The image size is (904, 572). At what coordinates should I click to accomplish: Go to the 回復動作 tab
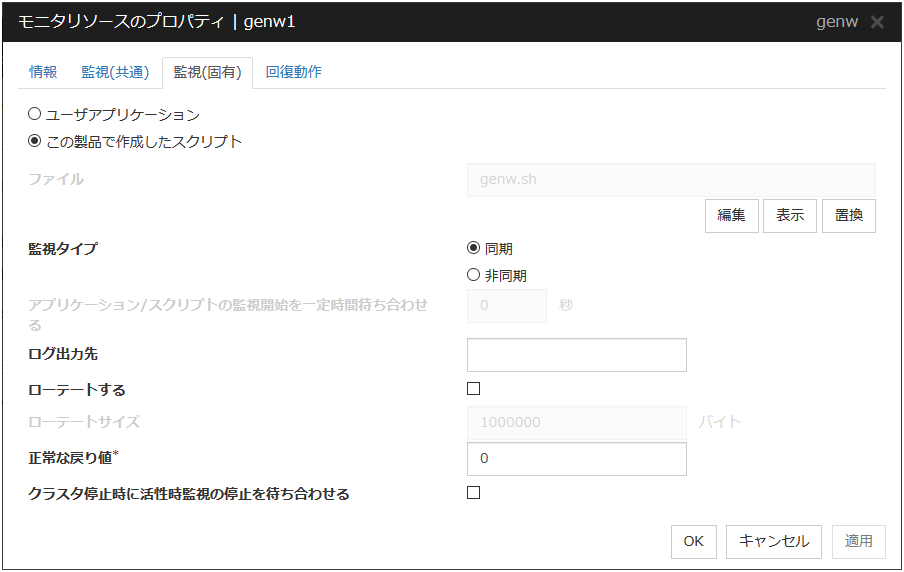pyautogui.click(x=293, y=72)
